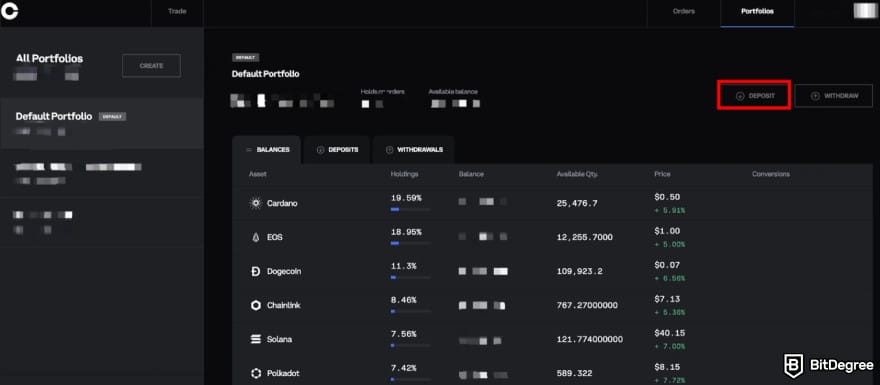Screen dimensions: 880x385
Task: Click Dogecoin quantity 109,923.2
Action: (x=579, y=272)
